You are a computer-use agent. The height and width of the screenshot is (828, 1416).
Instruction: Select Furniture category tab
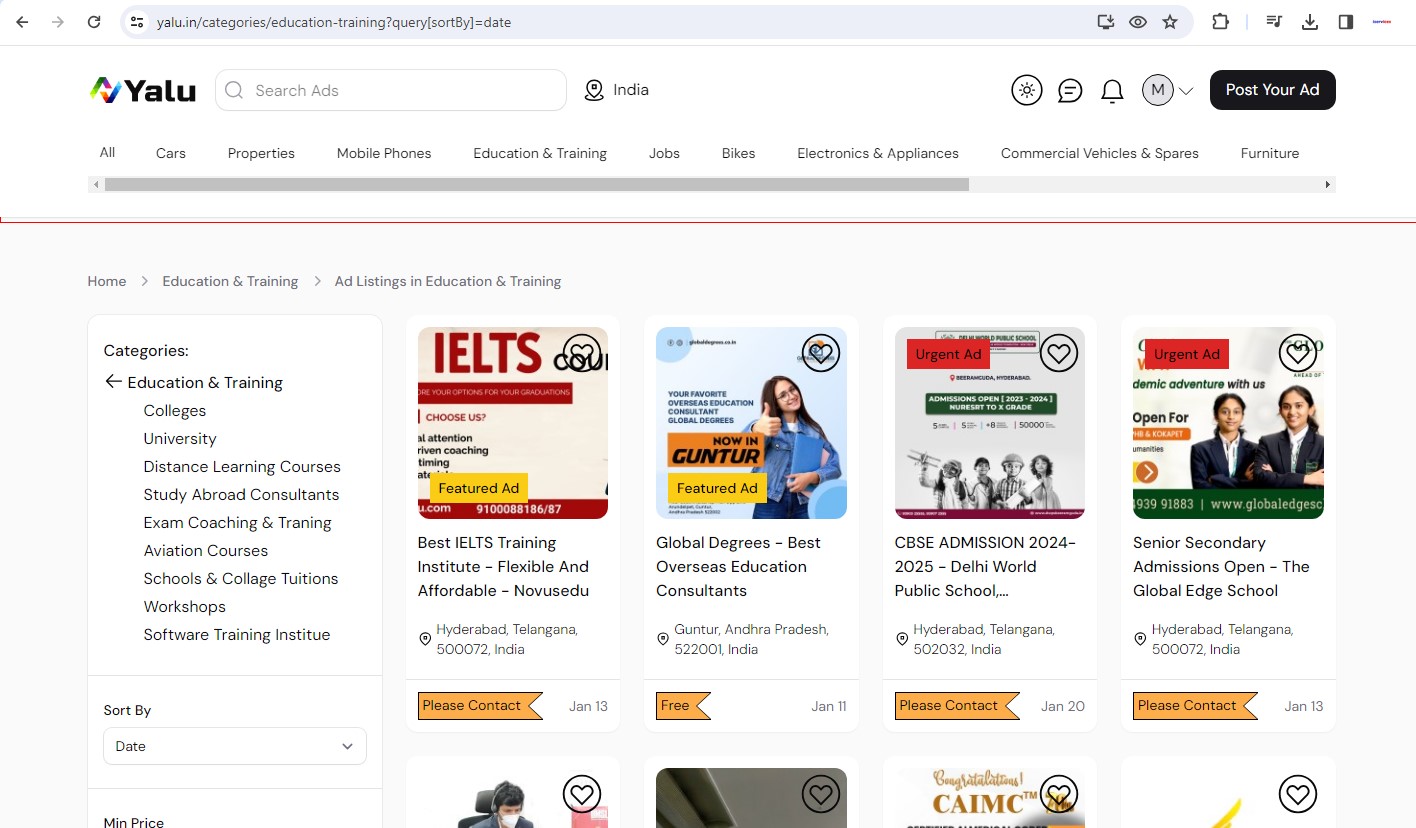(1270, 153)
